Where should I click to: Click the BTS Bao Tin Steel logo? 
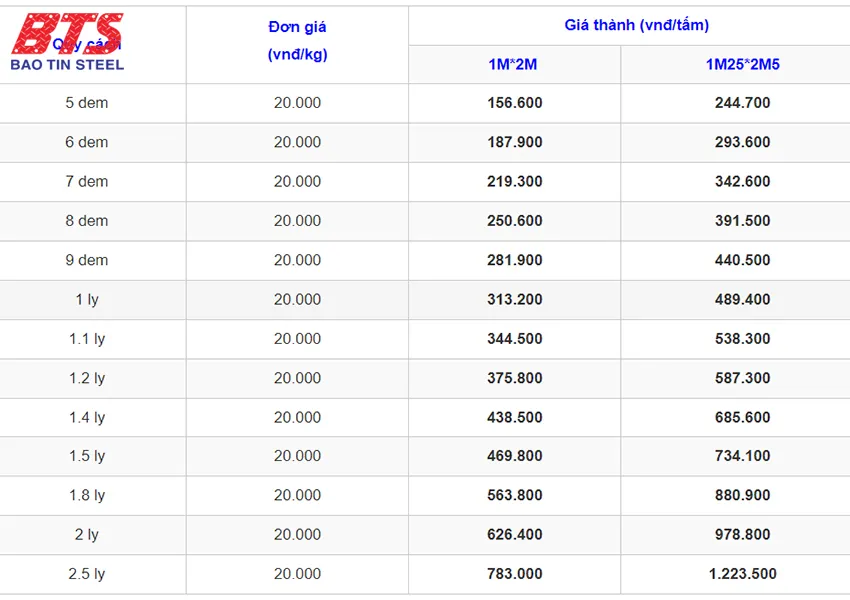pos(67,42)
